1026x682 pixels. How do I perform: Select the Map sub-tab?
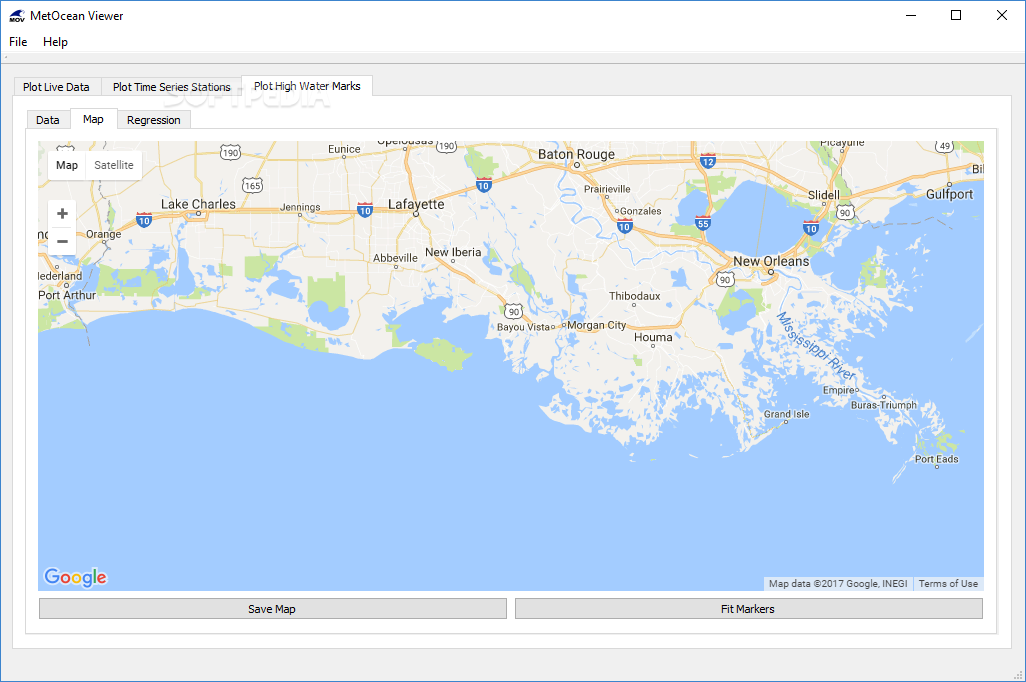(93, 119)
